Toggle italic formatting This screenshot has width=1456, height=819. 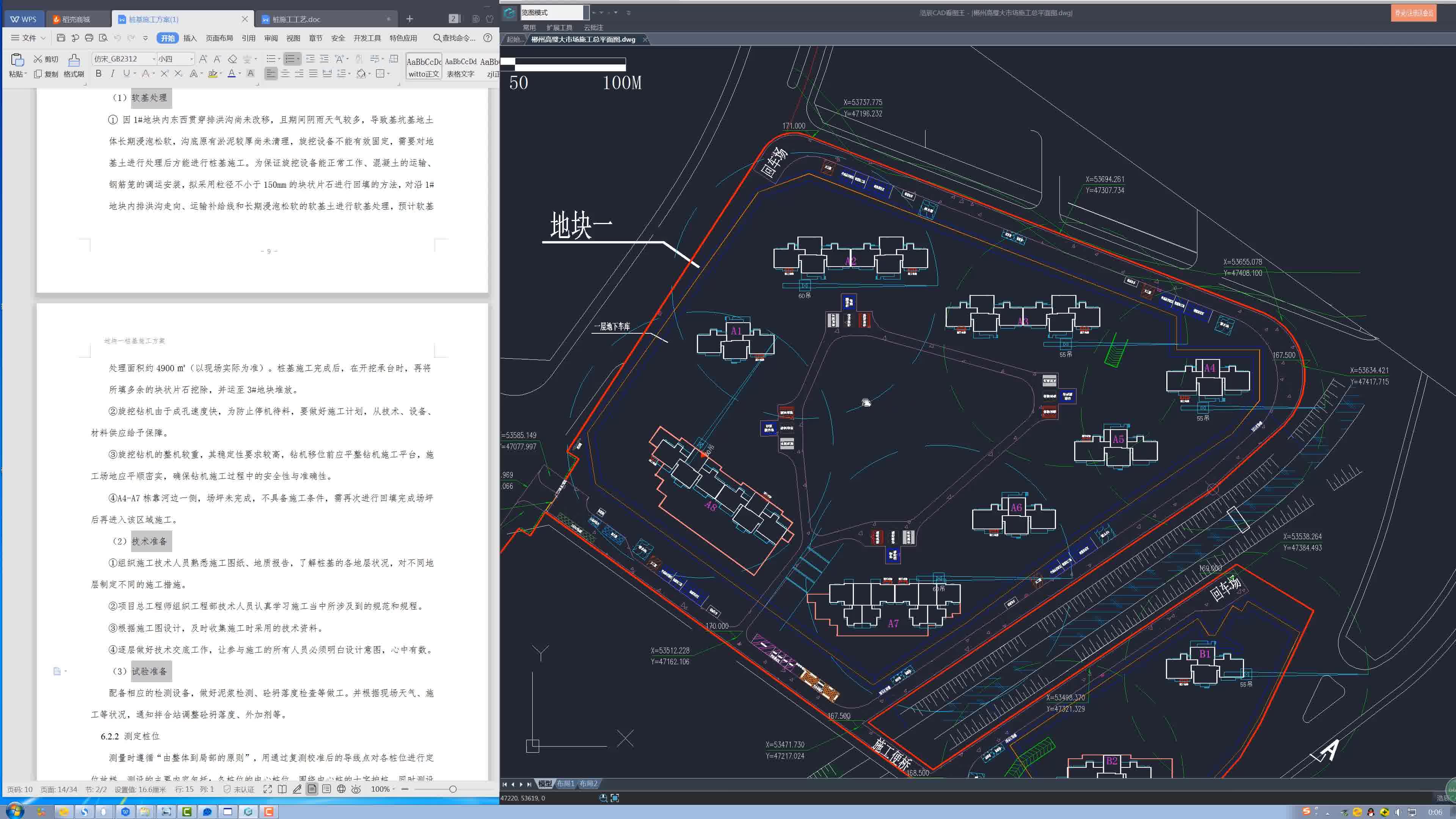pos(113,74)
